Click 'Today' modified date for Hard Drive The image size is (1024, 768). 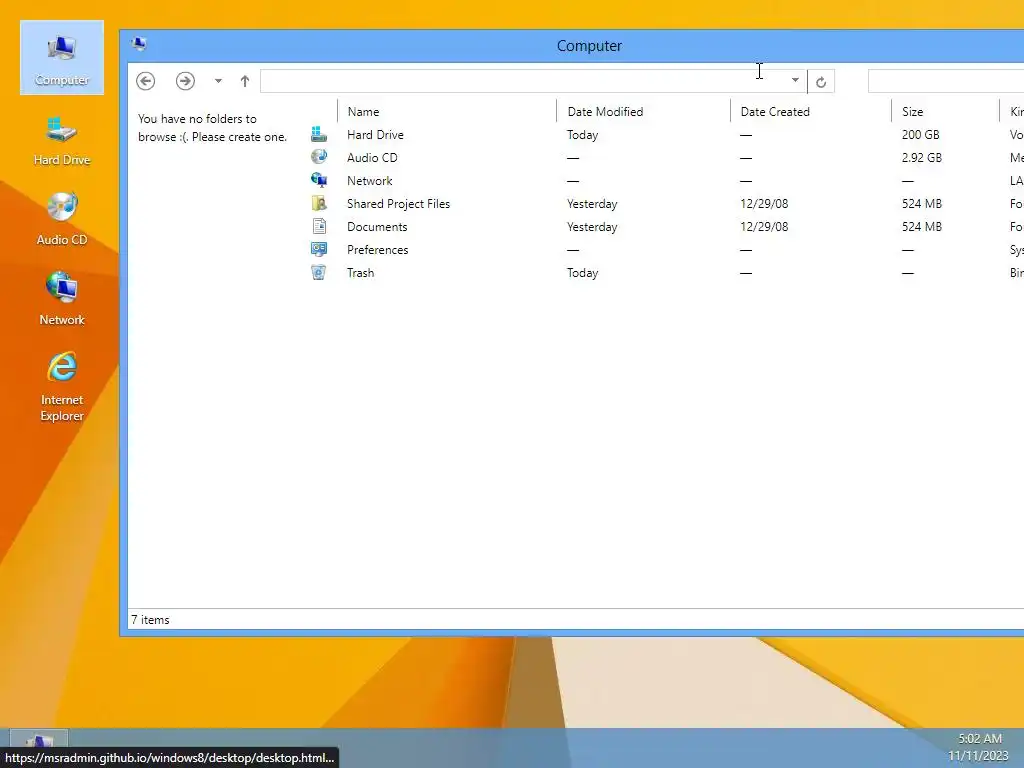[582, 135]
